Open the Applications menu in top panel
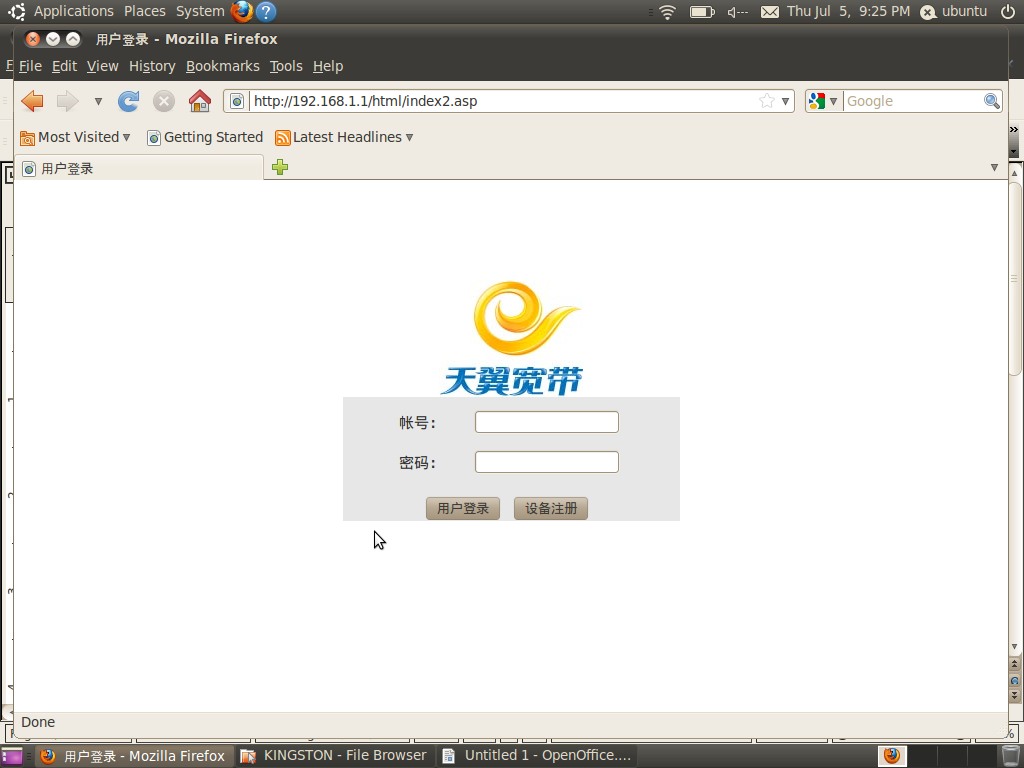Image resolution: width=1024 pixels, height=768 pixels. pyautogui.click(x=74, y=11)
